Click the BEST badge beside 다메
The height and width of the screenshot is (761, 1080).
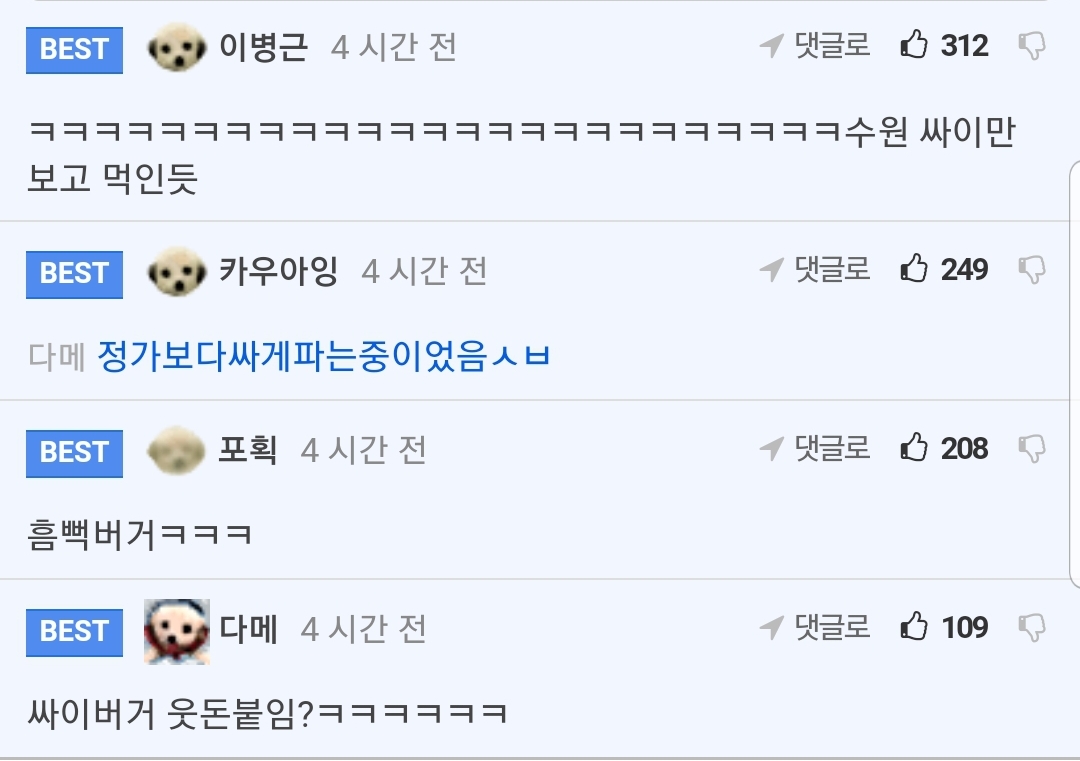pyautogui.click(x=74, y=632)
